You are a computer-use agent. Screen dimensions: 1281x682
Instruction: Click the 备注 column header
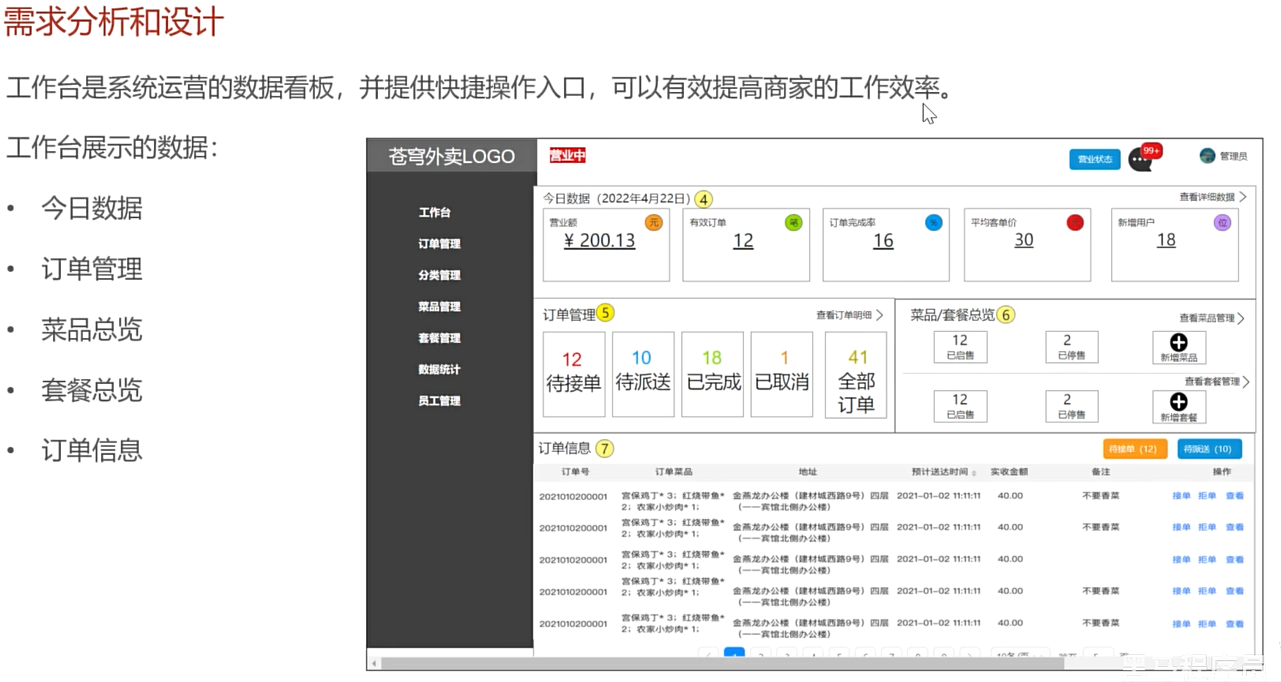click(x=1101, y=472)
